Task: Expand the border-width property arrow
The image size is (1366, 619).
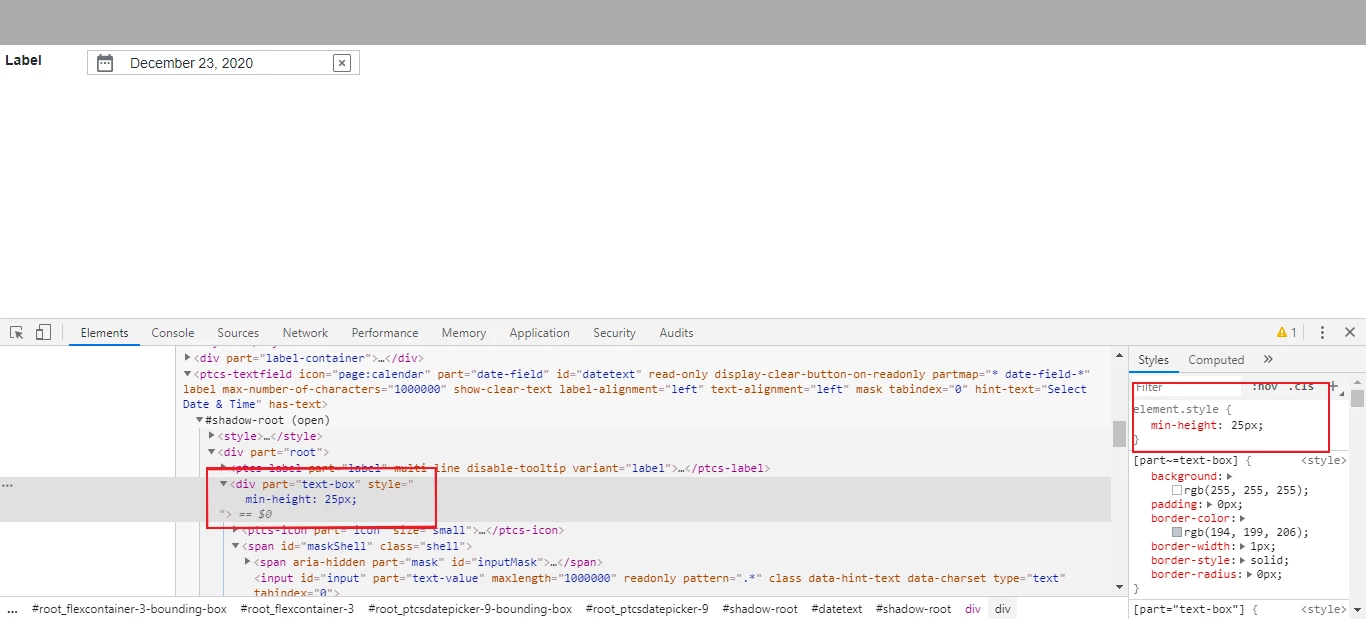Action: [x=1243, y=547]
